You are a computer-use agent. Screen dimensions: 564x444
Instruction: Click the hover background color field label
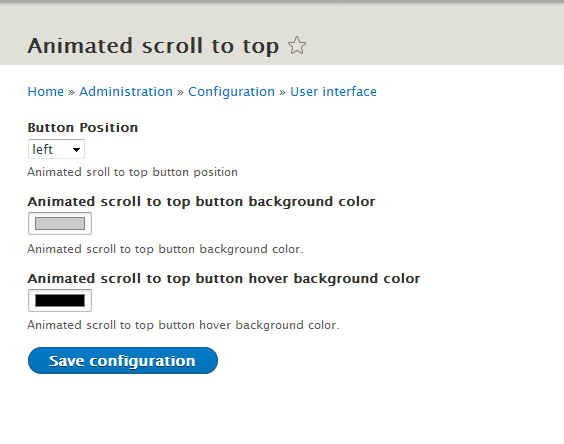(224, 279)
